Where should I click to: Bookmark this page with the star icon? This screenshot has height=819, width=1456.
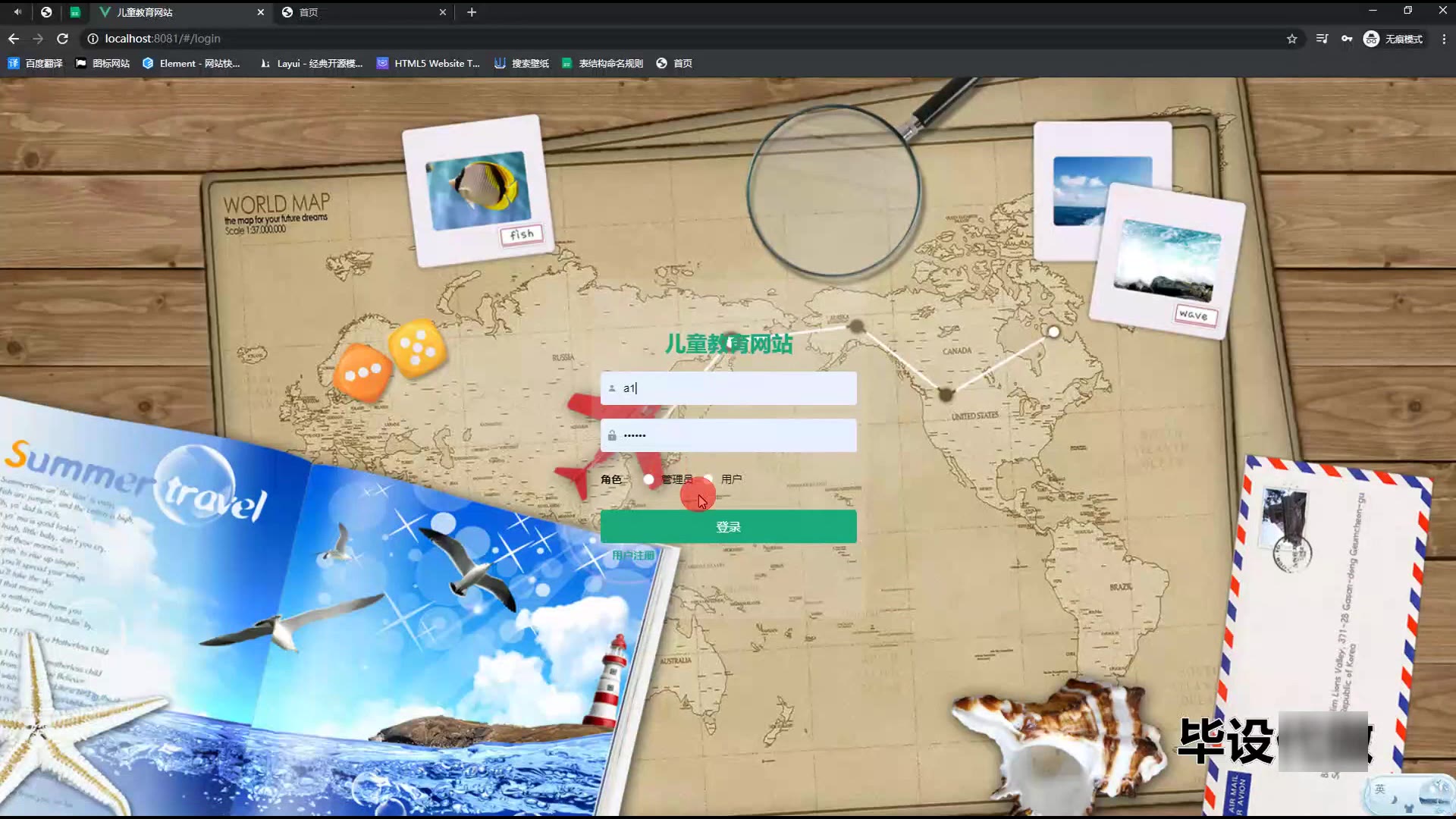1292,39
